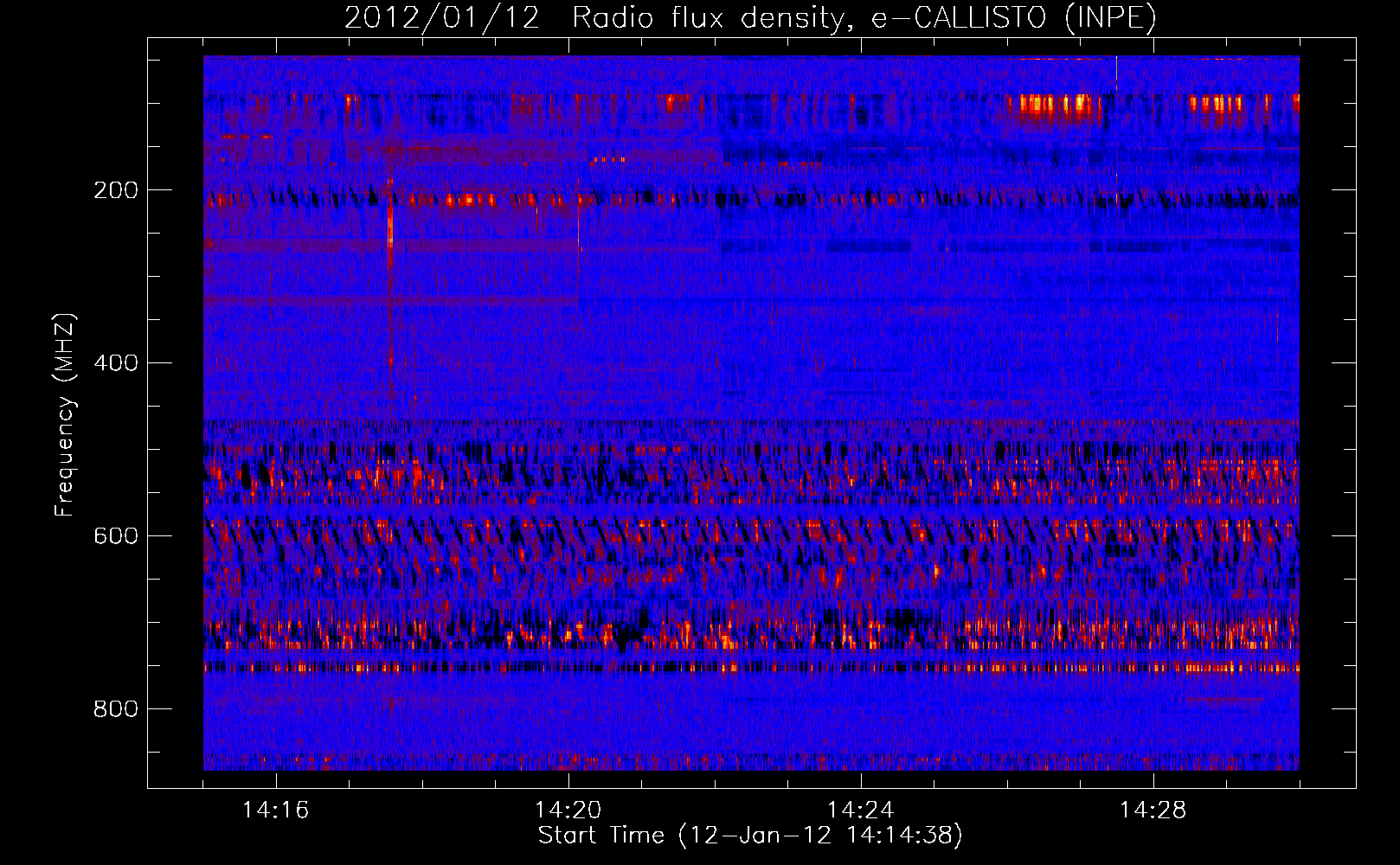This screenshot has height=865, width=1400.
Task: Select the 'Frequency (MHZ)' axis label
Action: tap(65, 416)
